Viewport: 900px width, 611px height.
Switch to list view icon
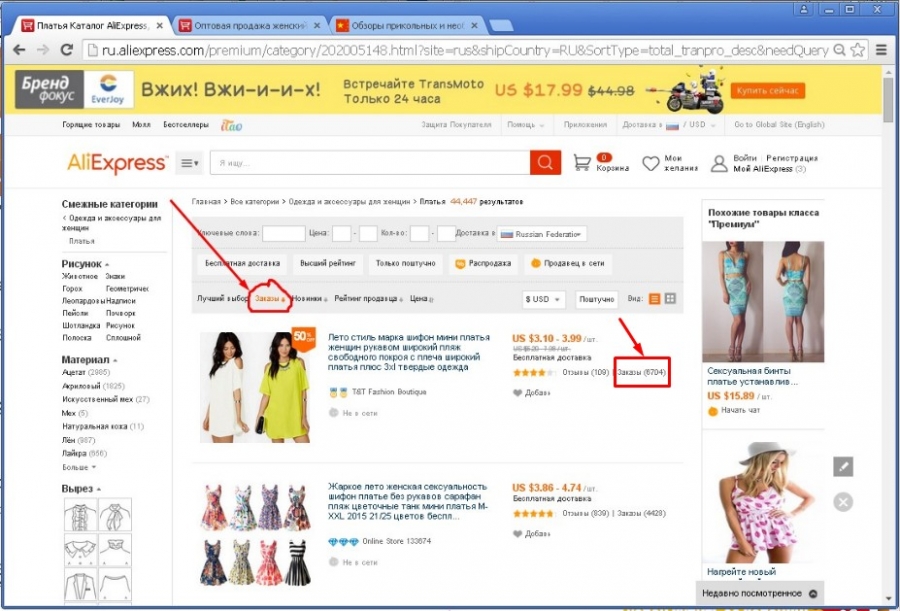click(654, 299)
